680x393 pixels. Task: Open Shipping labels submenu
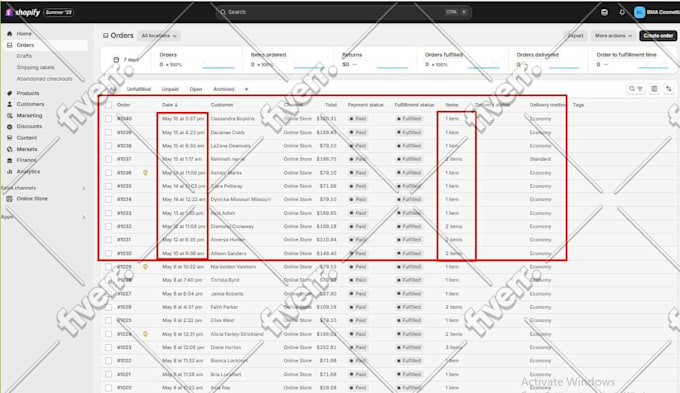[x=36, y=67]
